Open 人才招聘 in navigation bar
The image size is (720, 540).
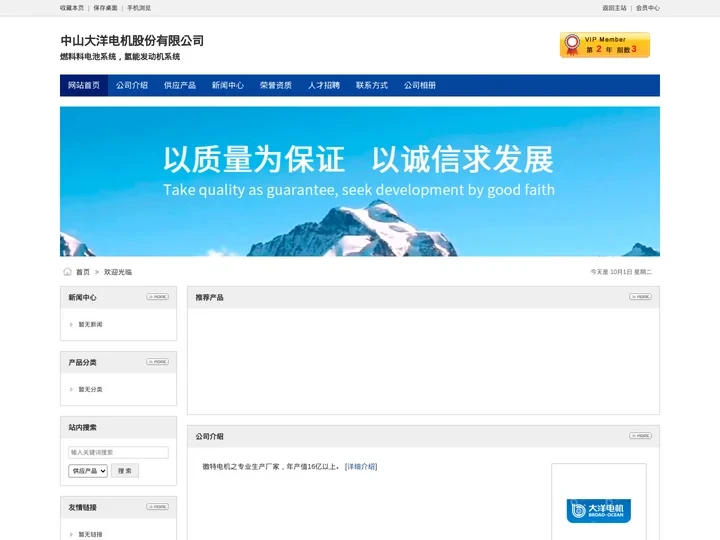324,85
